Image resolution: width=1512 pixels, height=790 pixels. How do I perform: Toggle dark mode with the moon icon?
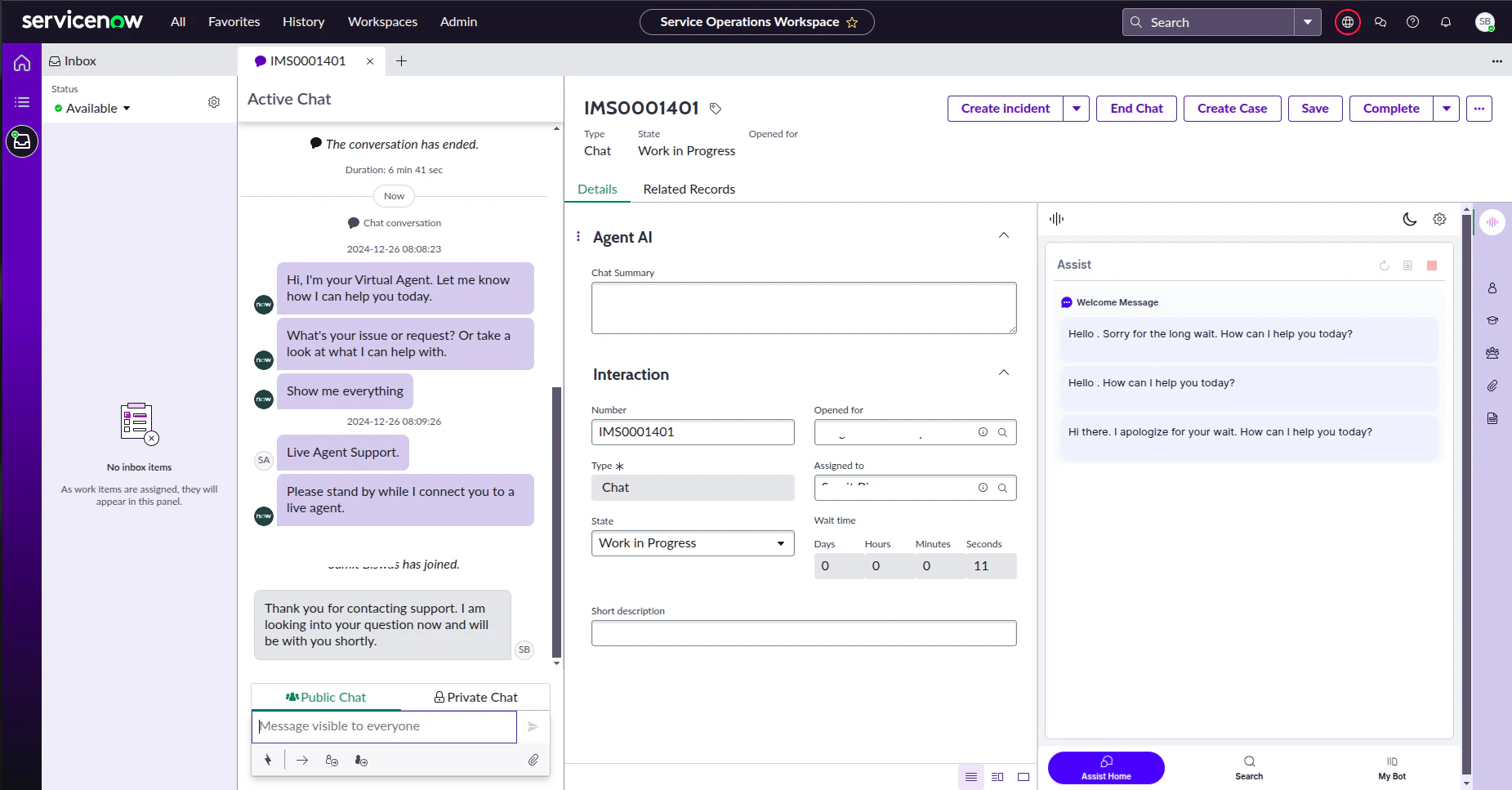tap(1408, 219)
